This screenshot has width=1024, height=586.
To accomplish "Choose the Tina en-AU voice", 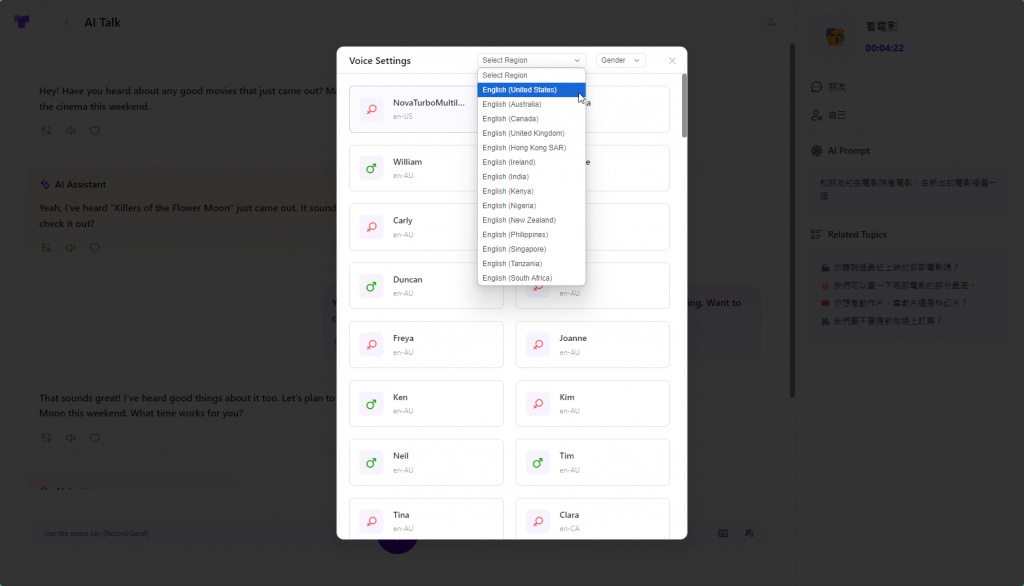I will pyautogui.click(x=426, y=519).
